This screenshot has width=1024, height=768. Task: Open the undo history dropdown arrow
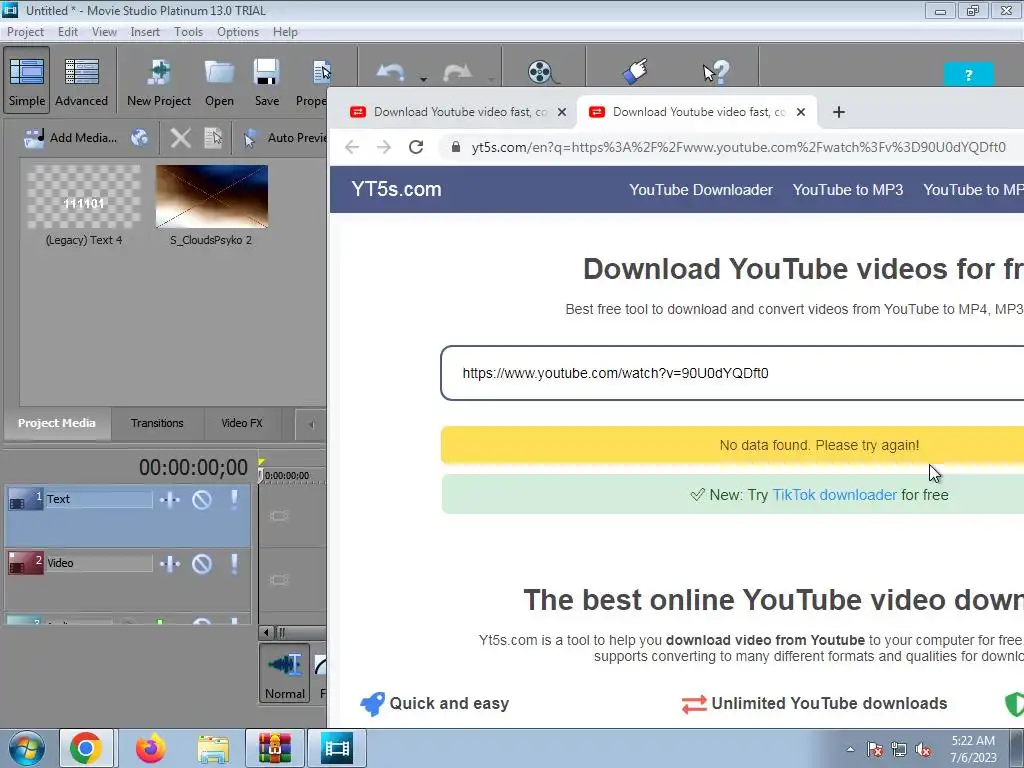click(423, 80)
